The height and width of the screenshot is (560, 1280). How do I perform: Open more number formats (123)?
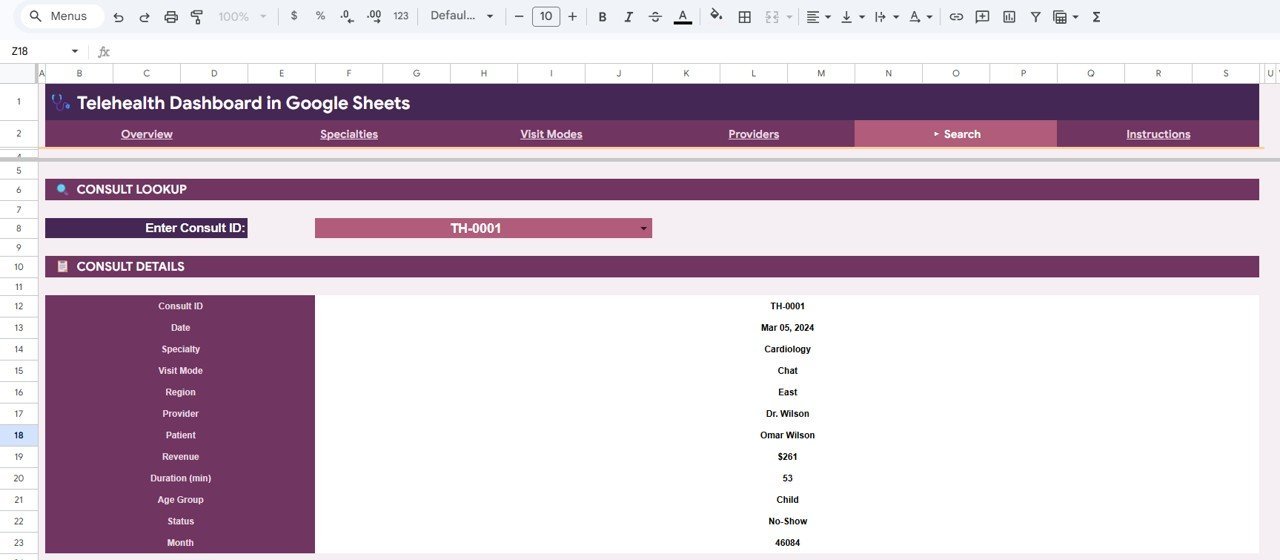coord(401,16)
